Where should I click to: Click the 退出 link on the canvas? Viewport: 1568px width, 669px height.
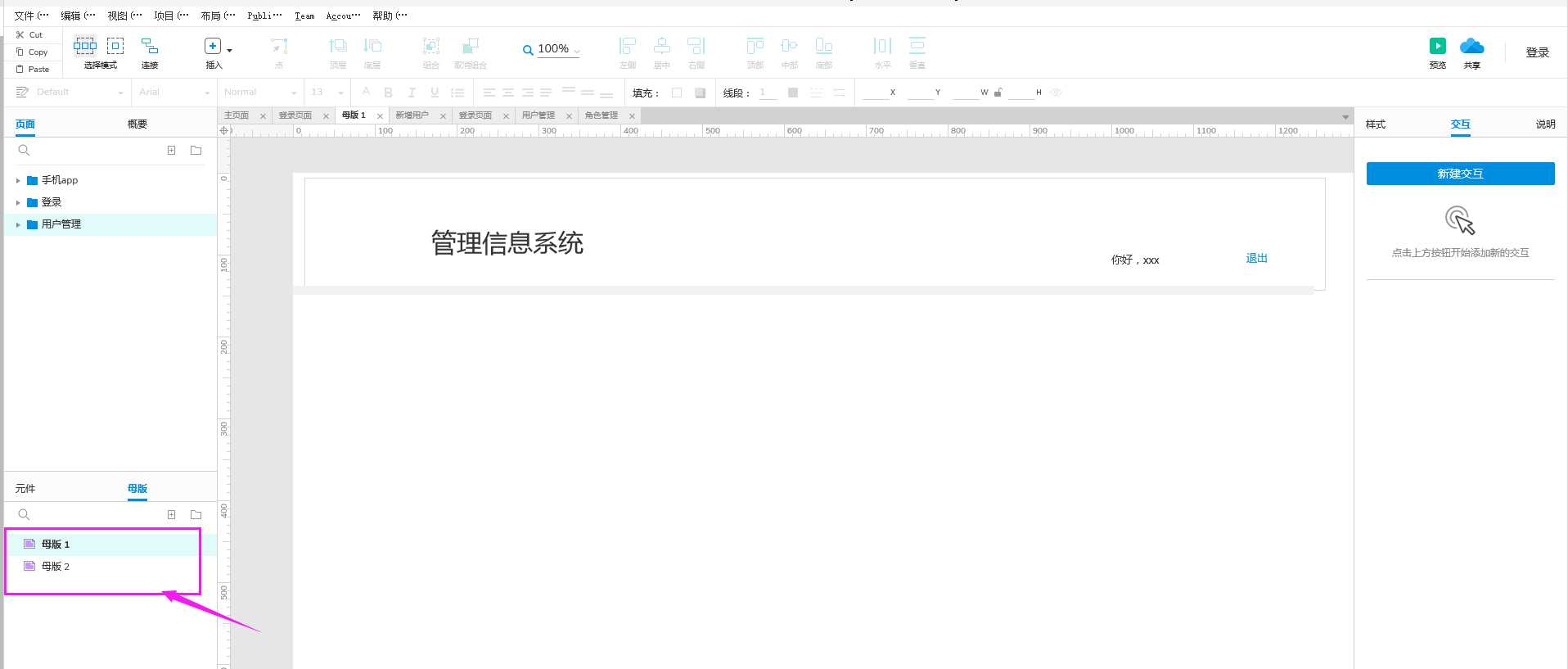(x=1256, y=259)
